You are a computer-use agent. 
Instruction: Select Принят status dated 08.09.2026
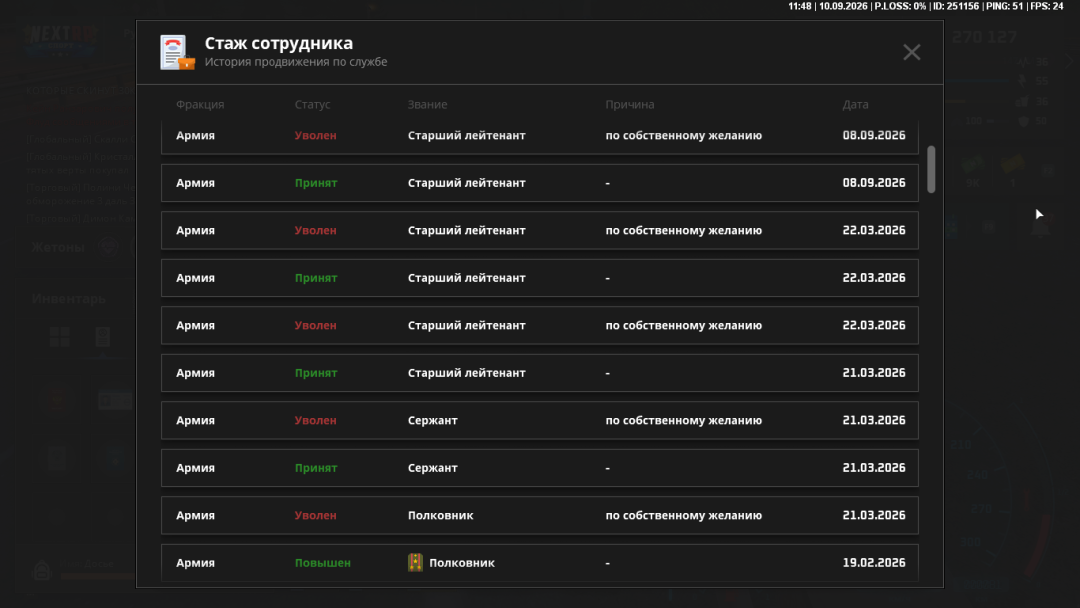[x=316, y=183]
